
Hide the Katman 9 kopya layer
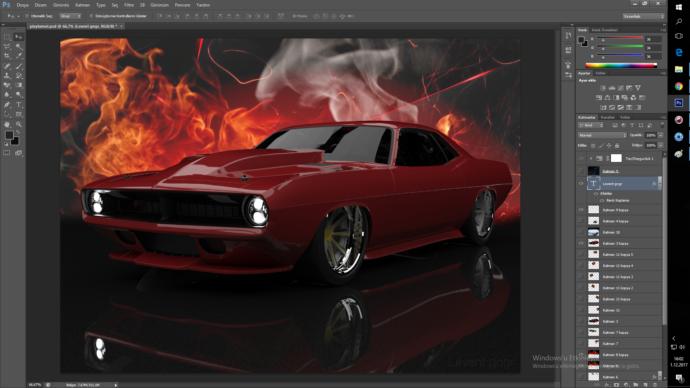581,210
